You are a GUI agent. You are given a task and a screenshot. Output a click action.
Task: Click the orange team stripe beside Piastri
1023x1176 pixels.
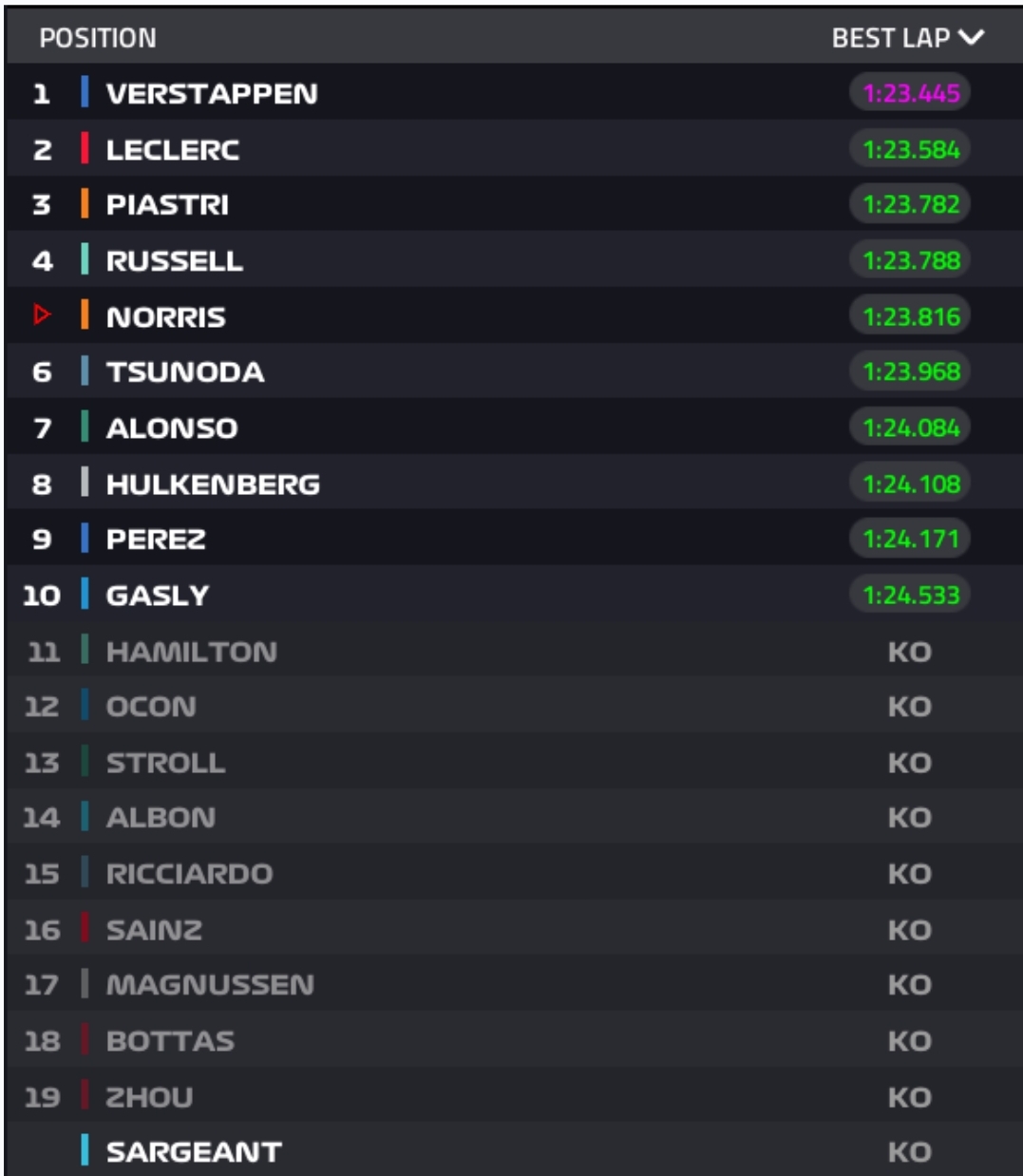[x=85, y=204]
